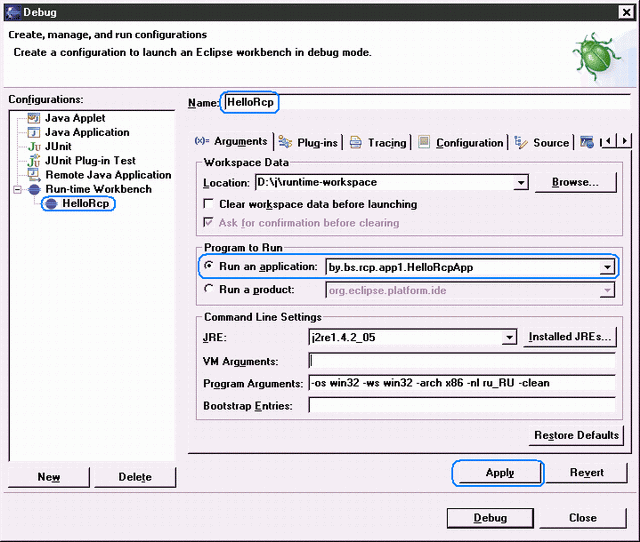Click the Name input field
This screenshot has height=542, width=640.
pos(427,102)
